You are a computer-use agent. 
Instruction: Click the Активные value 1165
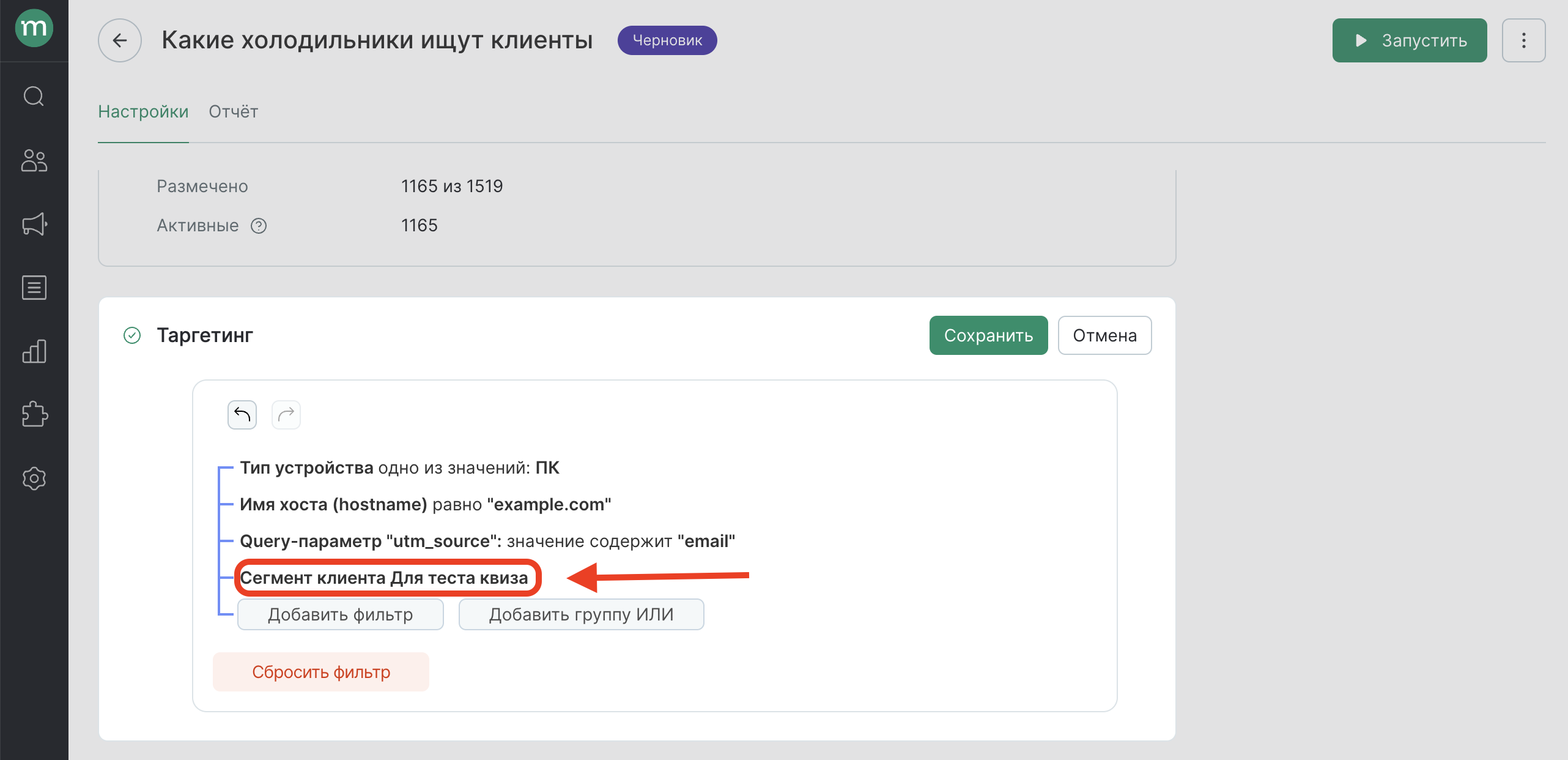[x=420, y=226]
